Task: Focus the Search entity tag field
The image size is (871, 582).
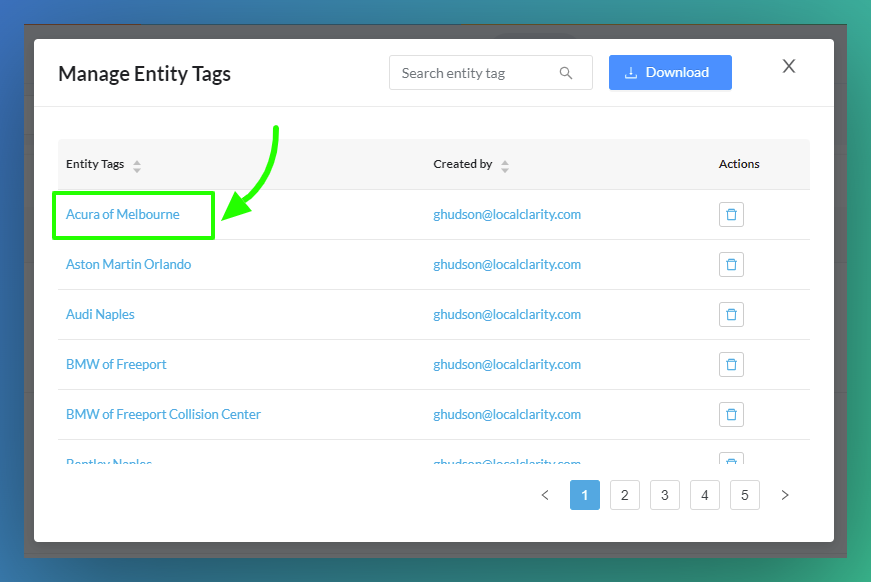Action: coord(490,73)
